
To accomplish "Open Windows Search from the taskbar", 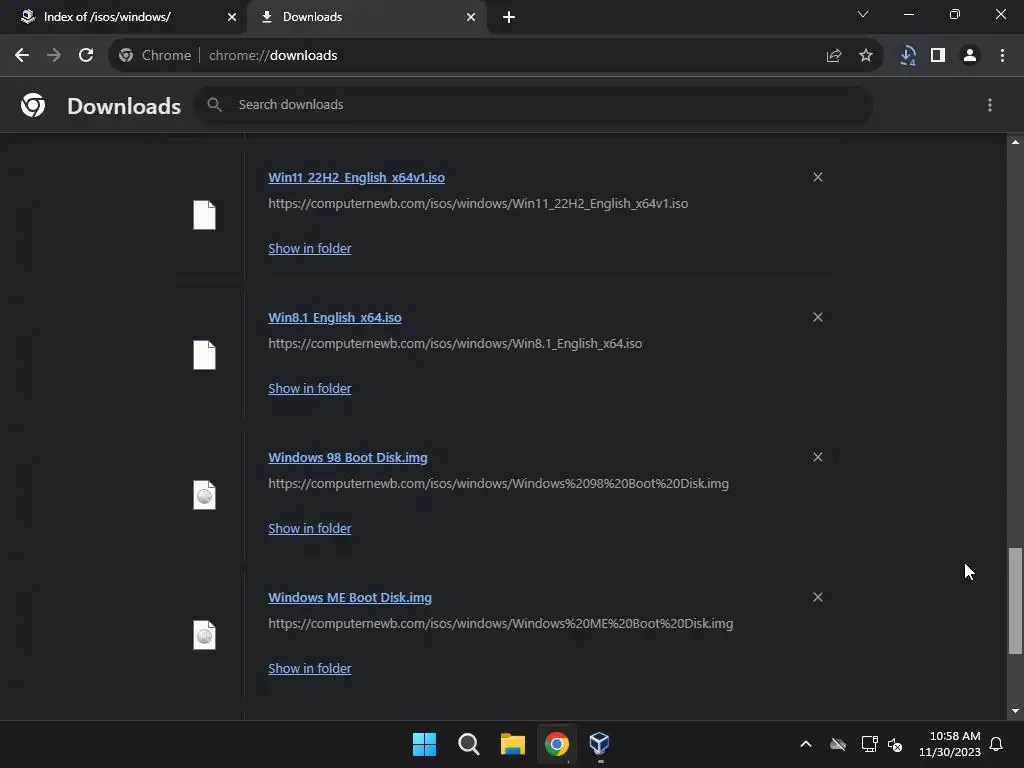I will click(469, 744).
